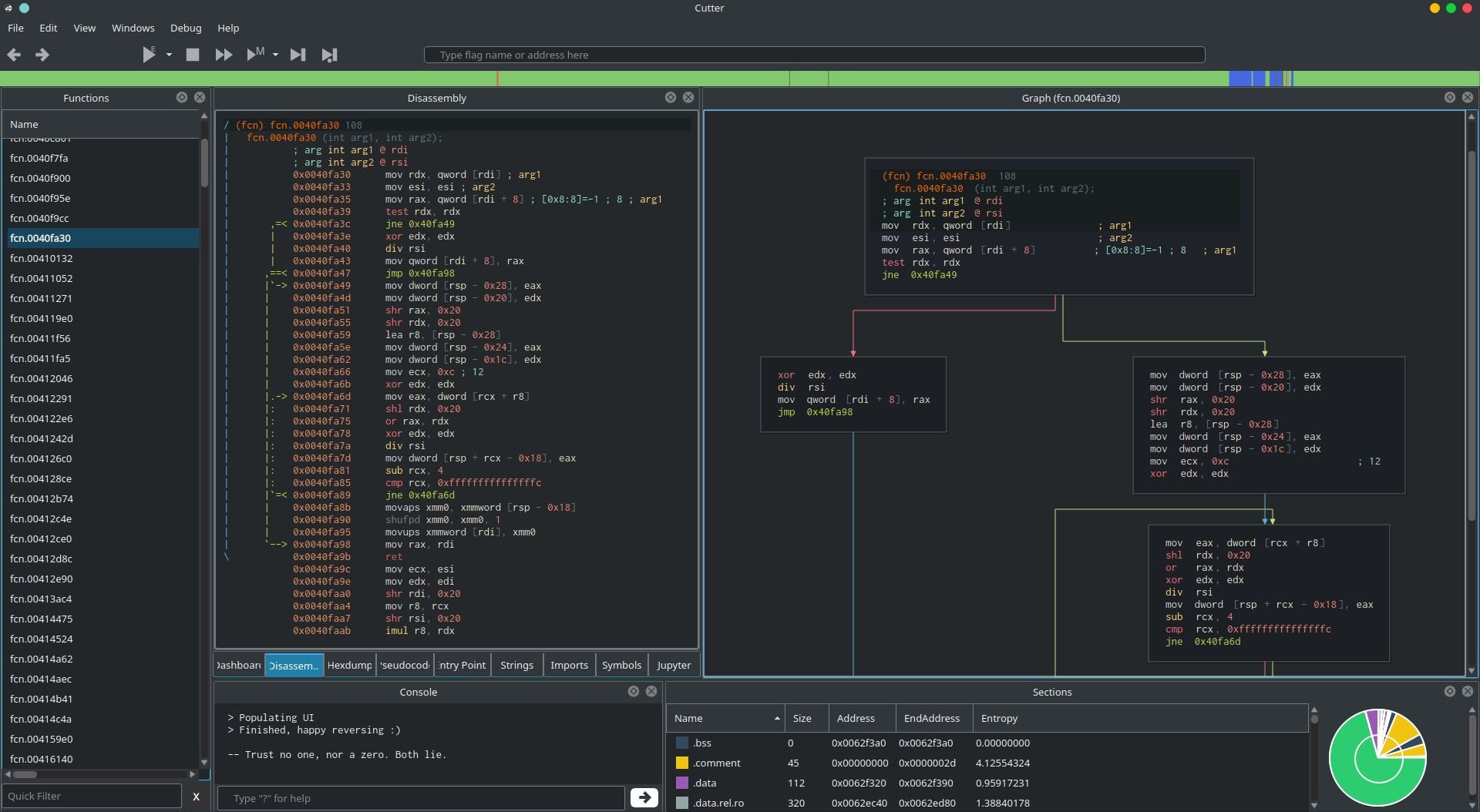Sort sections by Entropy column
Image resolution: width=1480 pixels, height=812 pixels.
(1140, 718)
